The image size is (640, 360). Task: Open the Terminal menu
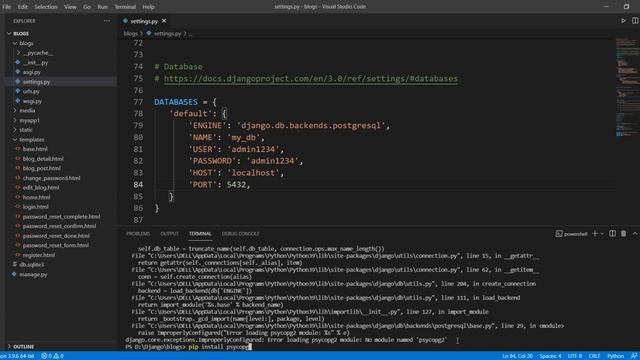pos(125,7)
